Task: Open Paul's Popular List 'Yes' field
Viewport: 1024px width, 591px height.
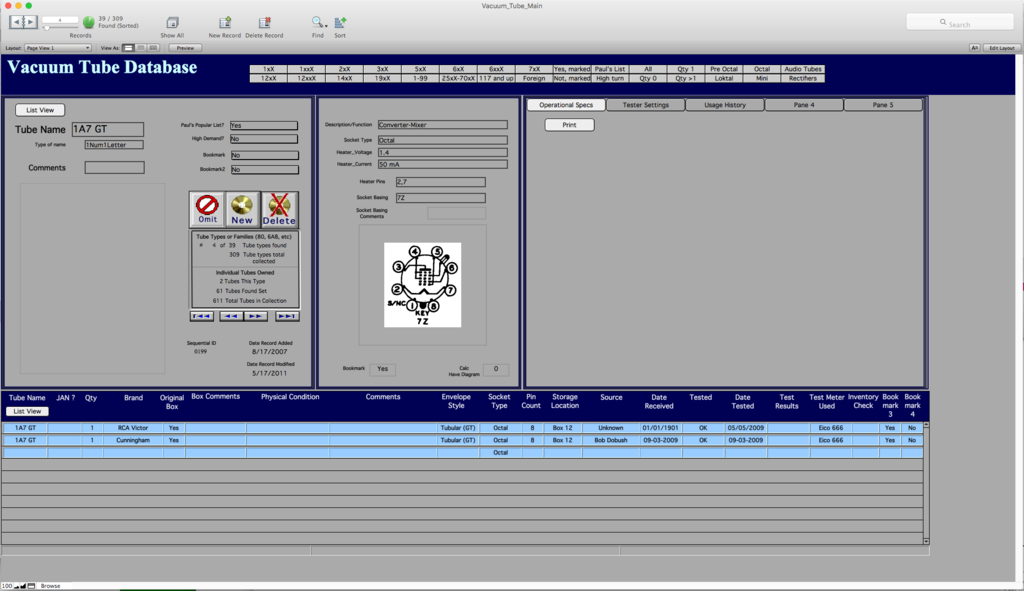Action: [x=264, y=125]
